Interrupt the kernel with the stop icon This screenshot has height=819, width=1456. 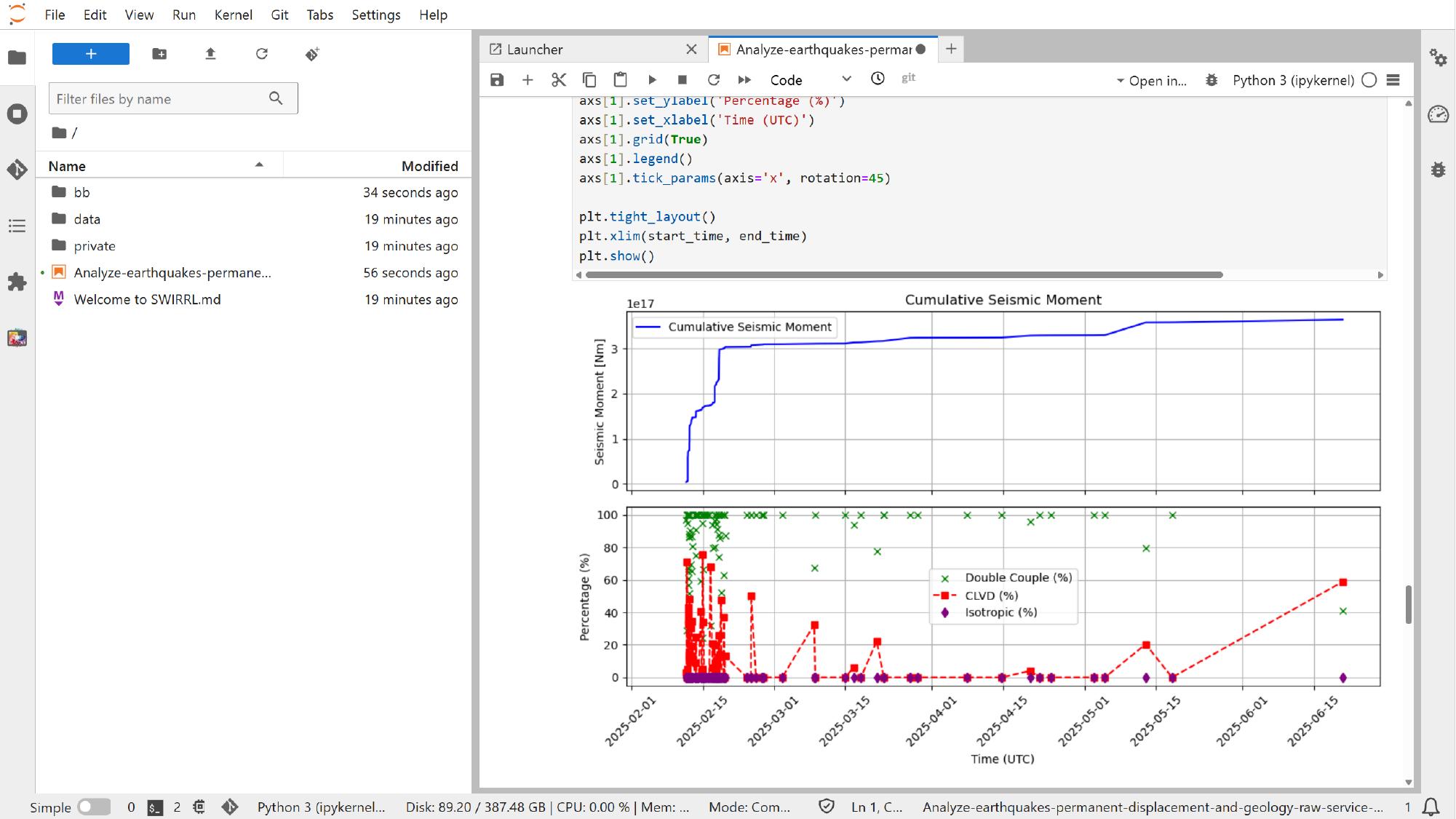[683, 80]
